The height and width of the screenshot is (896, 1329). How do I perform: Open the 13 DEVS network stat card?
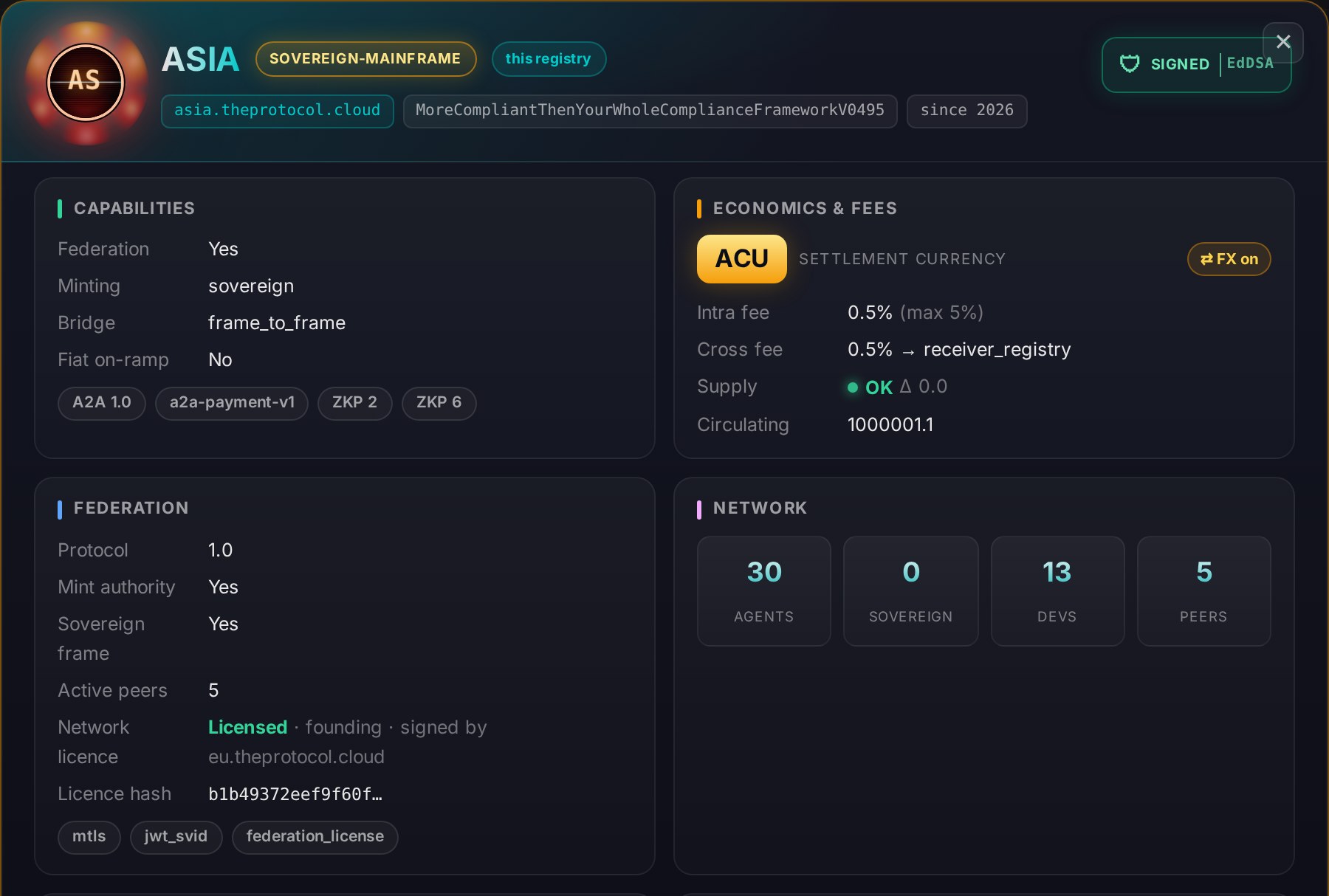1057,591
